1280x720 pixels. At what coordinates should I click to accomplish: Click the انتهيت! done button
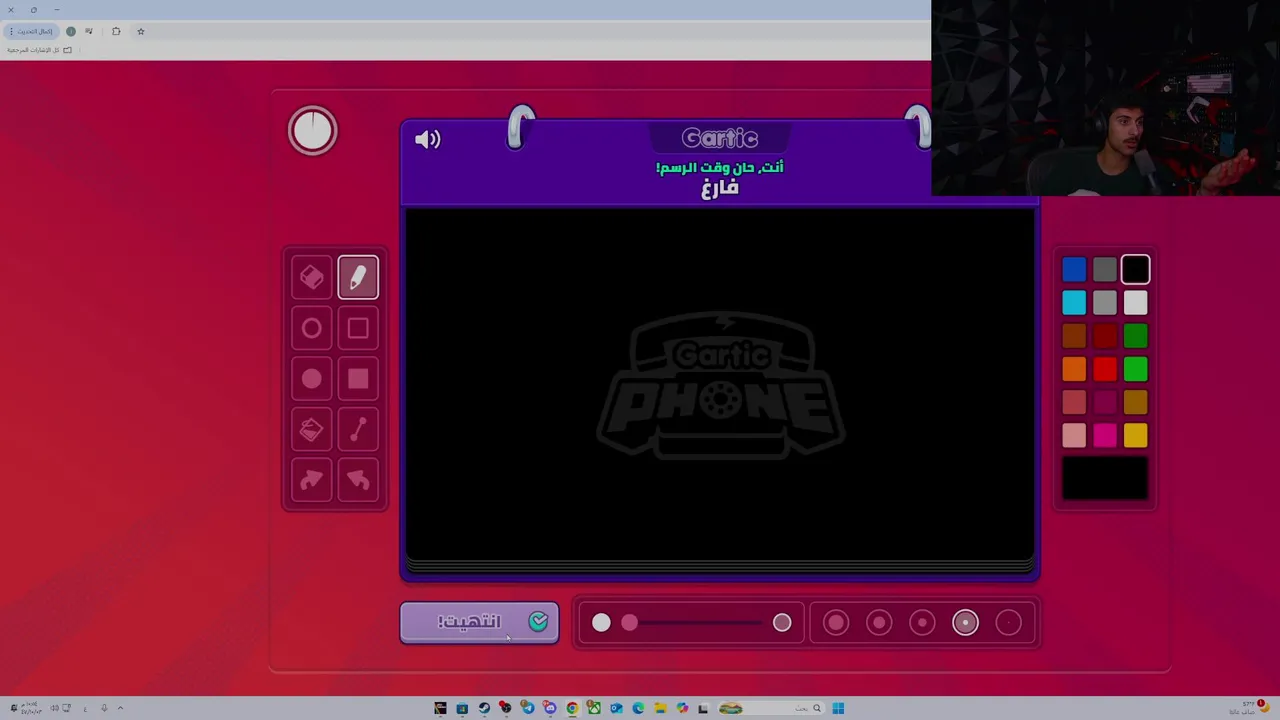pyautogui.click(x=480, y=622)
